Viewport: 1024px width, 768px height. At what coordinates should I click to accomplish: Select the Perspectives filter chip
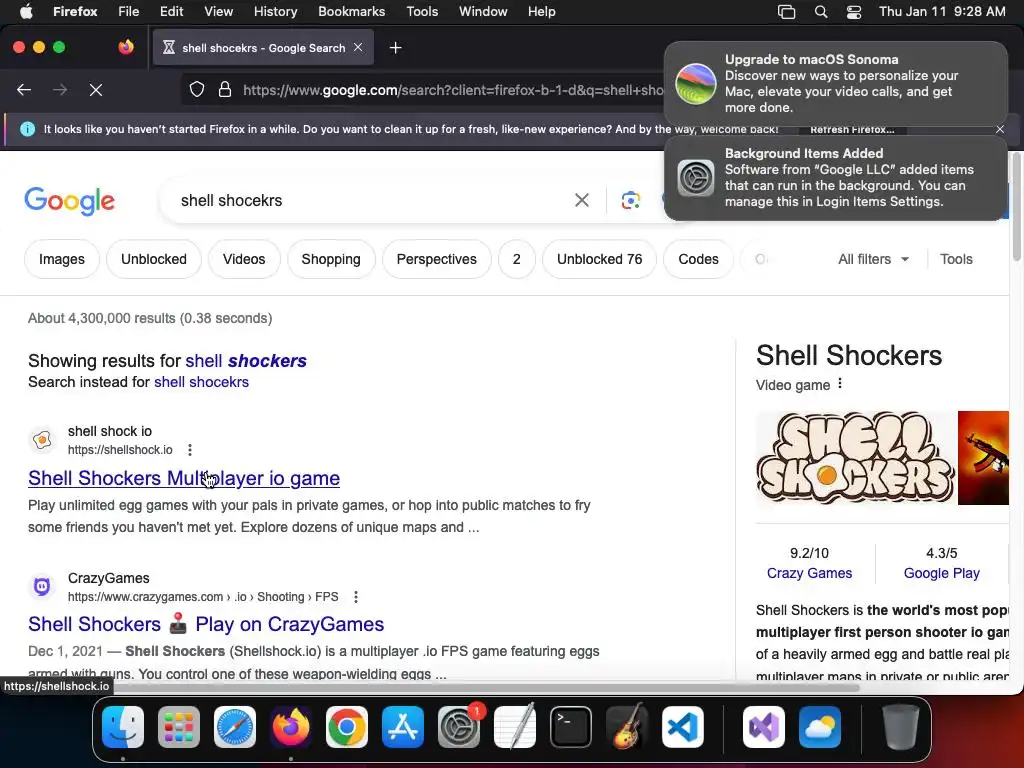tap(437, 259)
